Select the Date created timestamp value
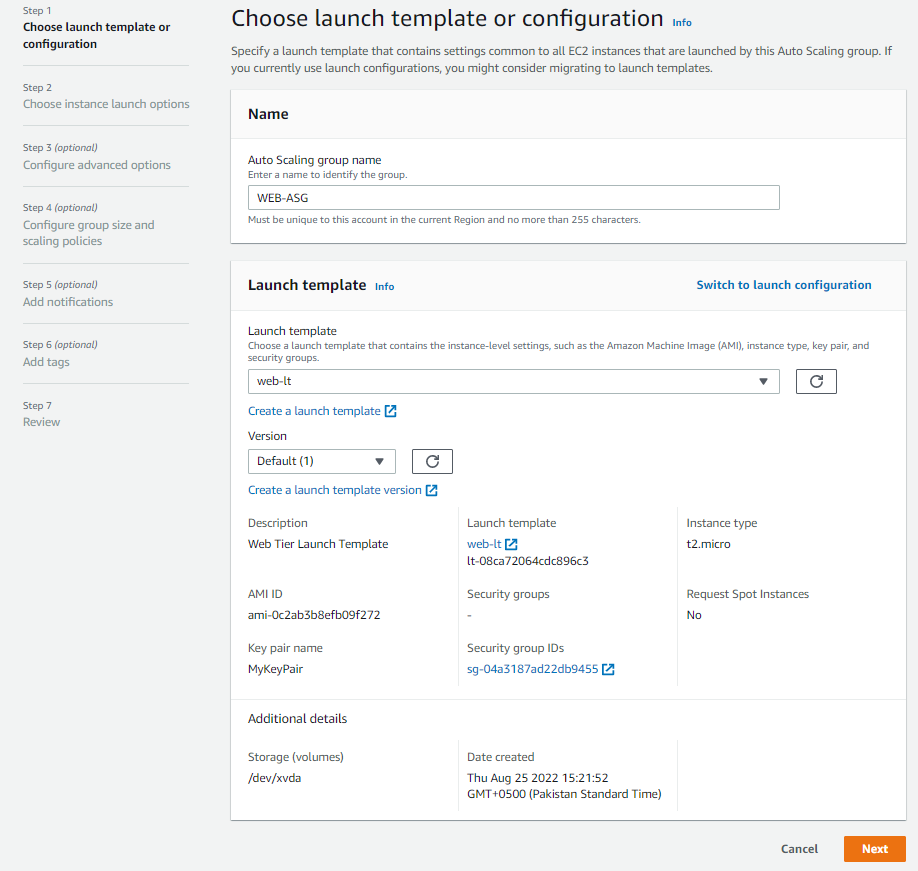918x871 pixels. pyautogui.click(x=564, y=786)
